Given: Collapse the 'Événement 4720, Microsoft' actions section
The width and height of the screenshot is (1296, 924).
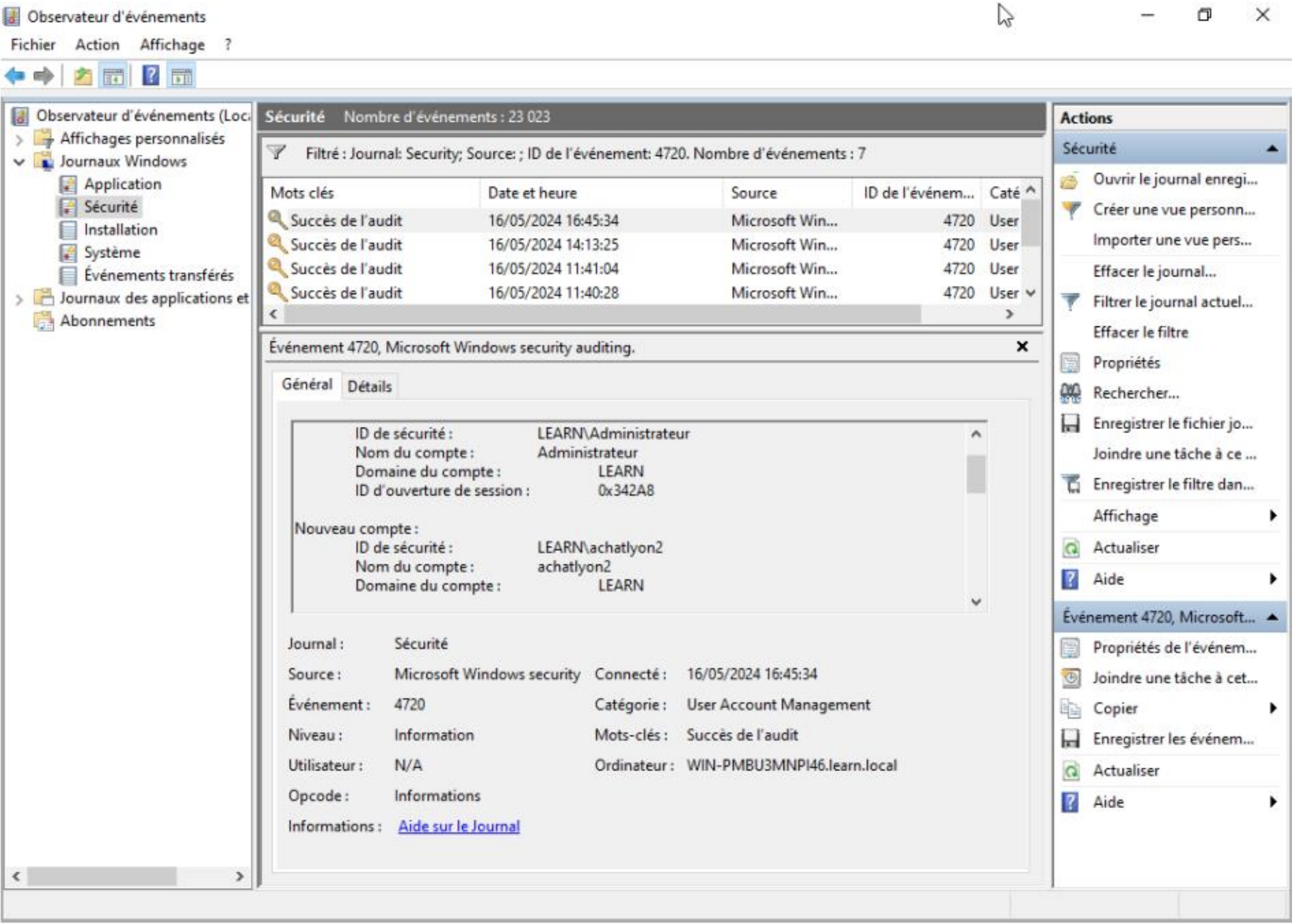Looking at the screenshot, I should [1272, 618].
